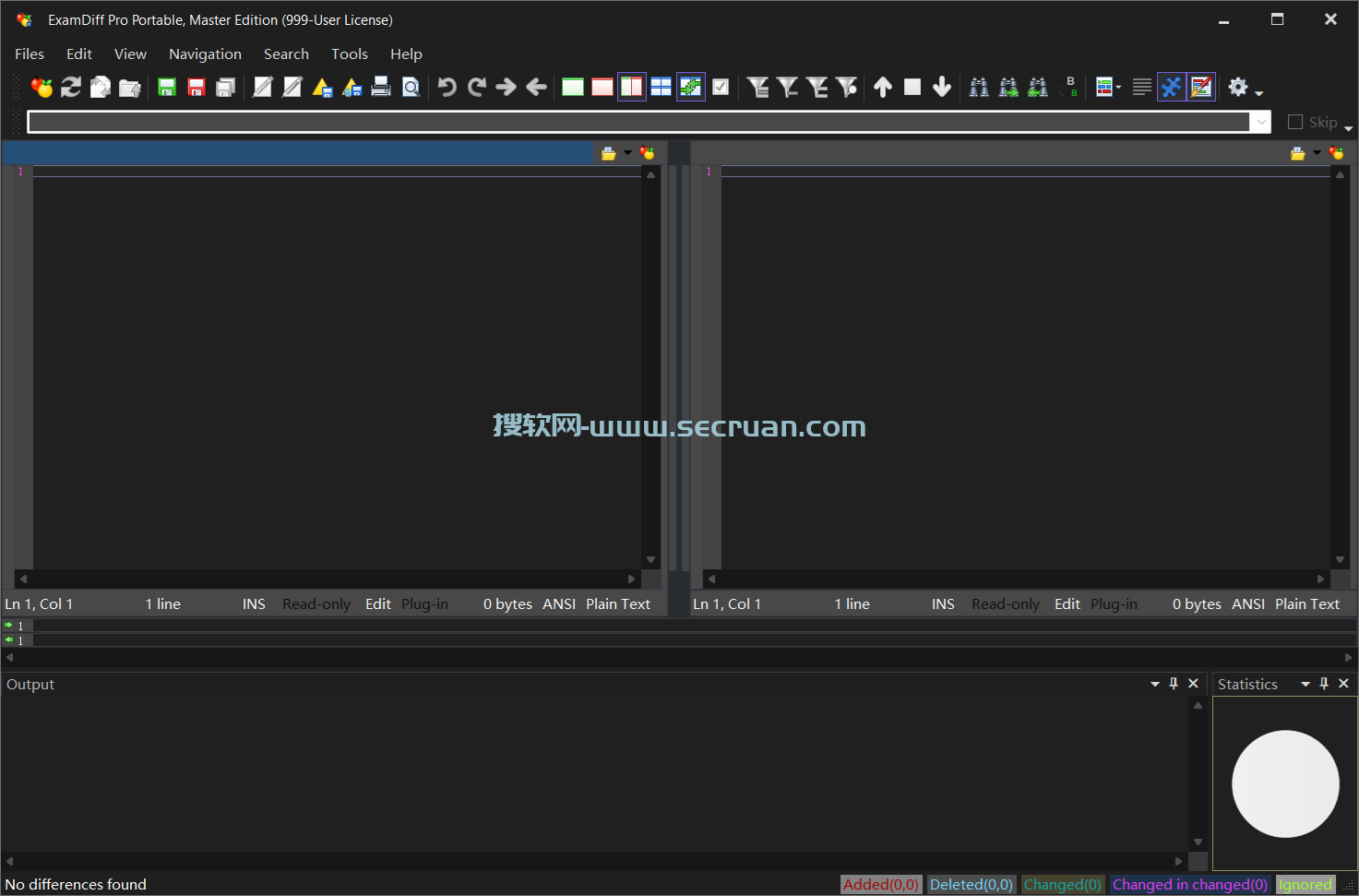Enable the Skip checkbox
Viewport: 1359px width, 896px height.
[x=1295, y=122]
